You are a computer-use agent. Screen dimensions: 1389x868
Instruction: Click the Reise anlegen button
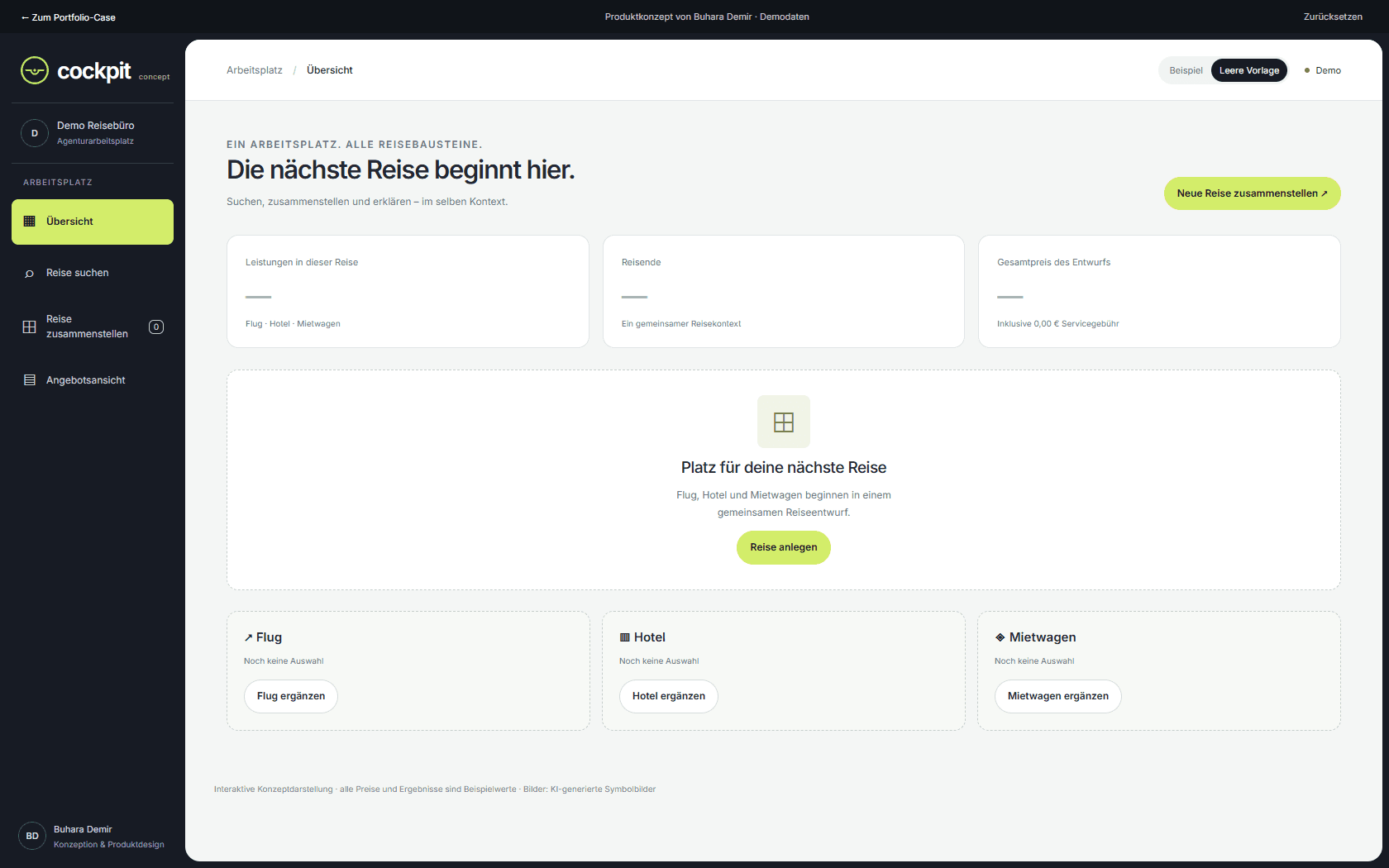point(784,547)
